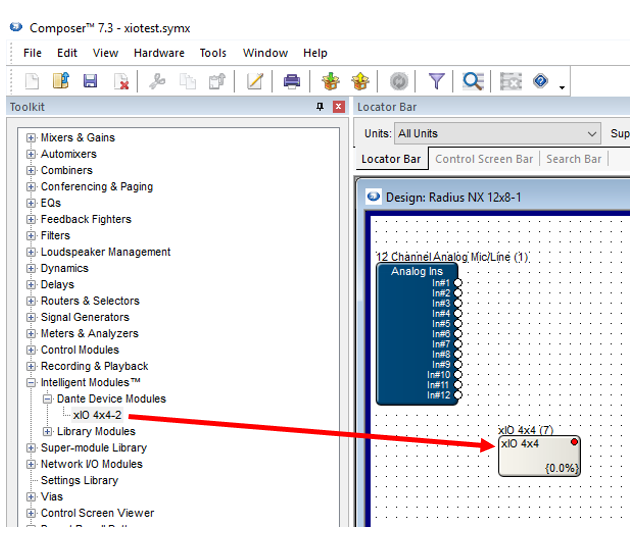This screenshot has width=639, height=536.
Task: Select Control Screen Viewer tree item
Action: pyautogui.click(x=97, y=513)
